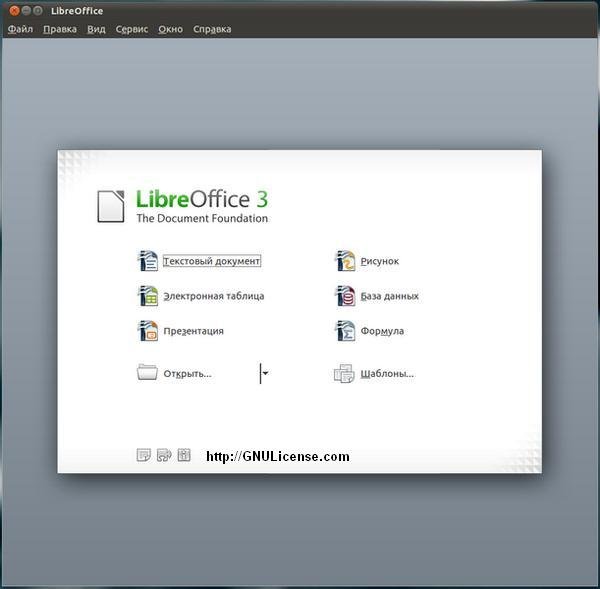This screenshot has width=600, height=589.
Task: Click the Открыть... label
Action: click(188, 374)
